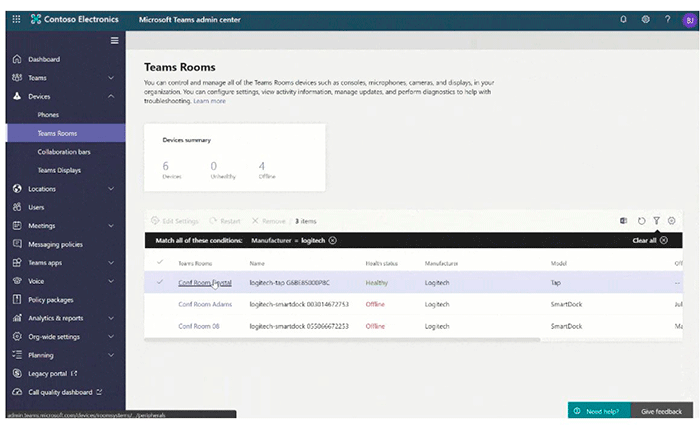Deselect the Conf Room Crystal row checkmark
Image resolution: width=700 pixels, height=426 pixels.
pos(160,282)
